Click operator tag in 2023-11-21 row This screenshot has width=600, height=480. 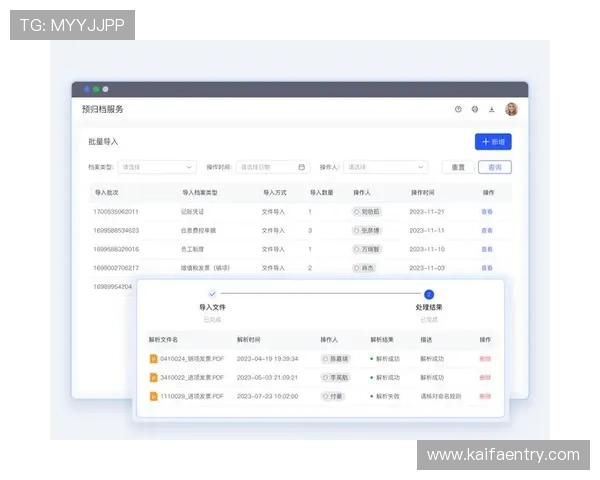click(367, 212)
